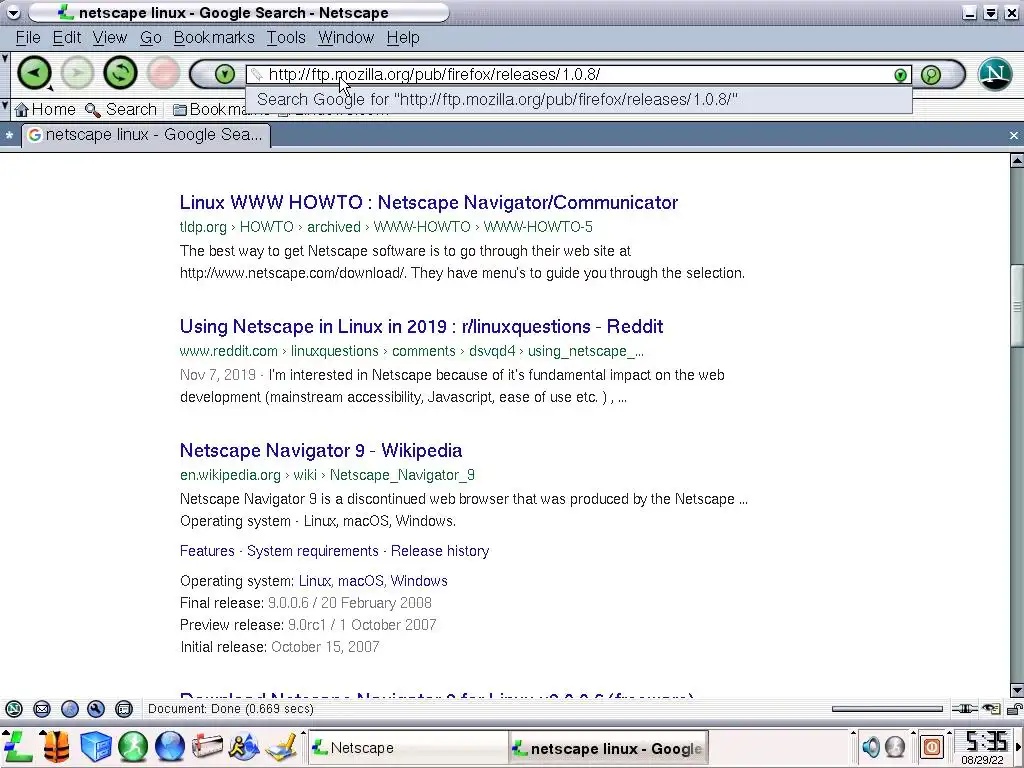This screenshot has width=1024, height=768.
Task: Click Home on the personal toolbar
Action: coord(45,109)
